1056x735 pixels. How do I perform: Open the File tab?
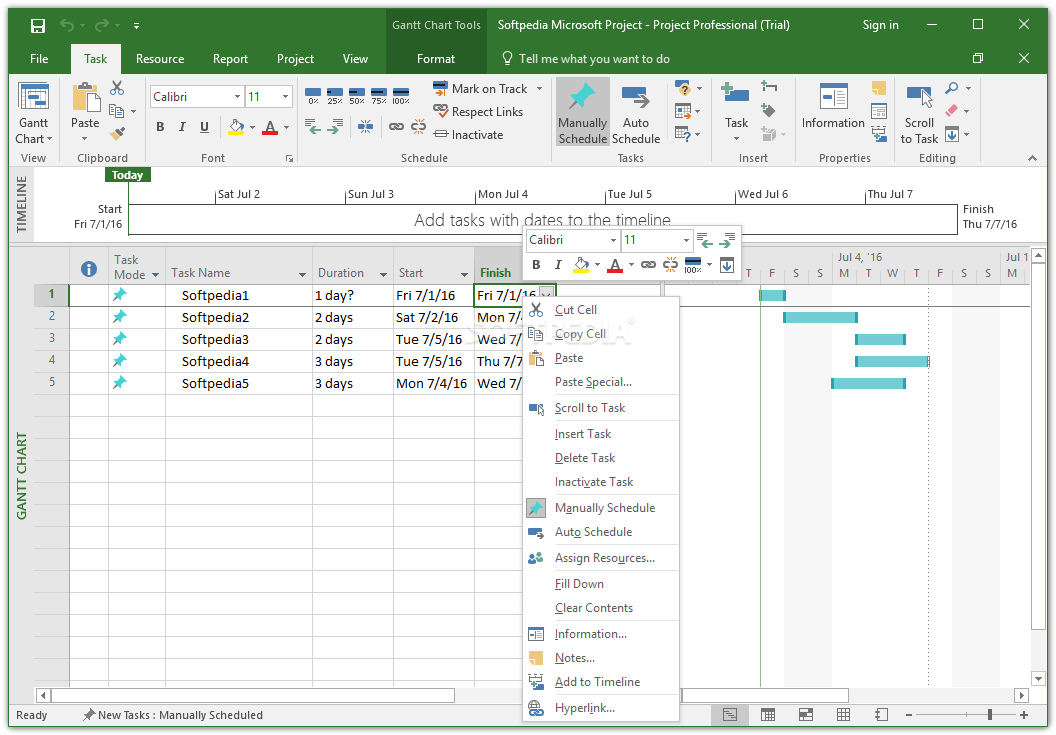pos(39,59)
